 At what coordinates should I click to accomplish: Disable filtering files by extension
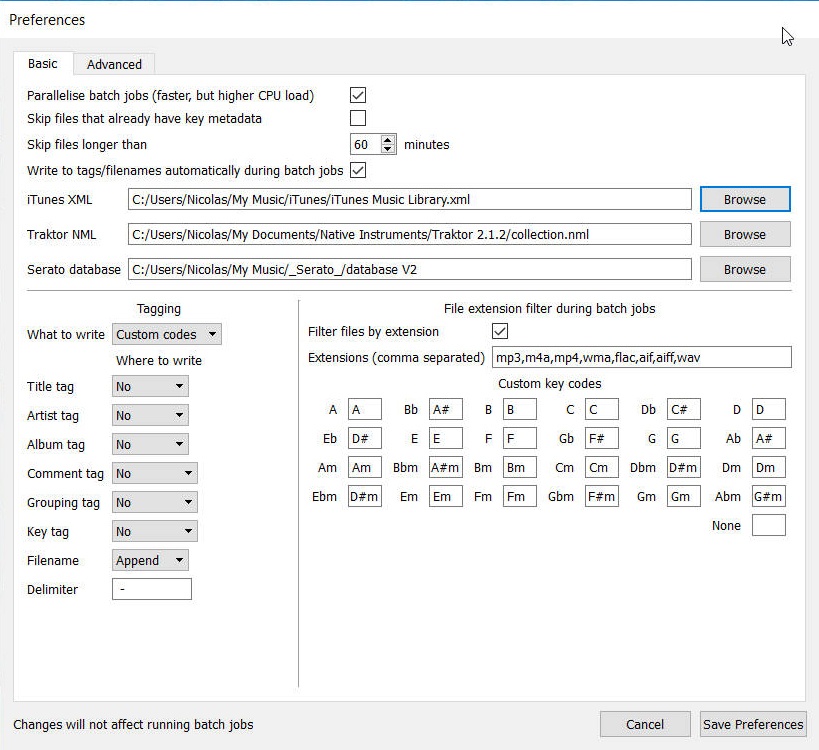click(x=498, y=331)
